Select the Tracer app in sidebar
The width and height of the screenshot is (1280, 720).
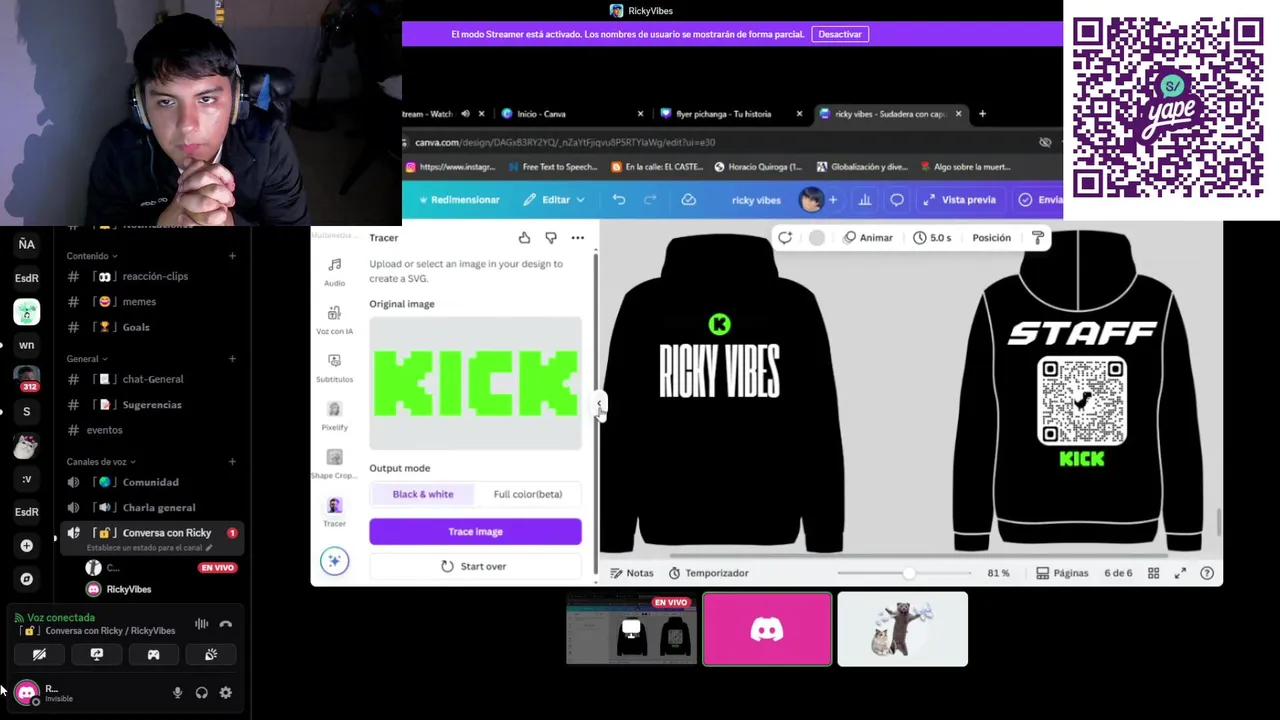[x=334, y=511]
